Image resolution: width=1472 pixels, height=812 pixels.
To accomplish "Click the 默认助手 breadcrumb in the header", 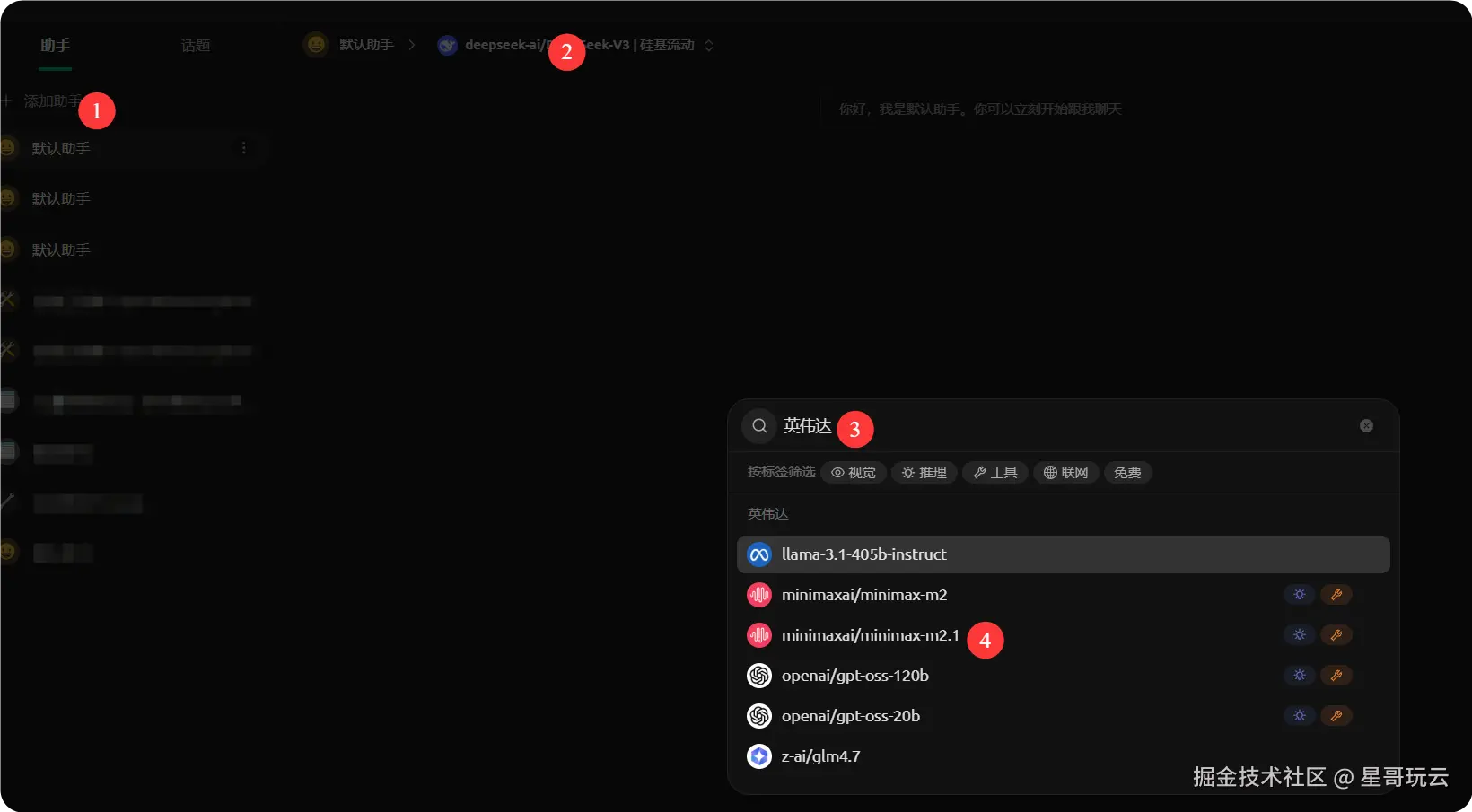I will pos(366,45).
